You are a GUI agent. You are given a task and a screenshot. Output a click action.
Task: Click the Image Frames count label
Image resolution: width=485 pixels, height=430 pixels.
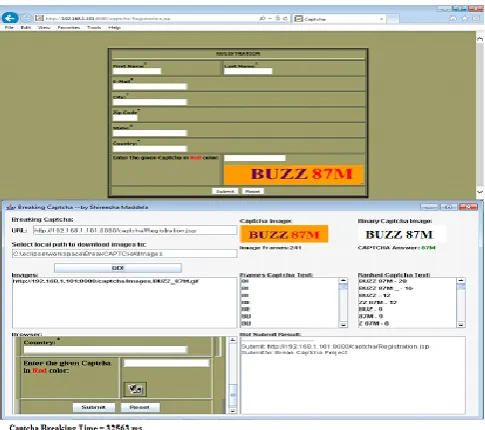click(270, 248)
